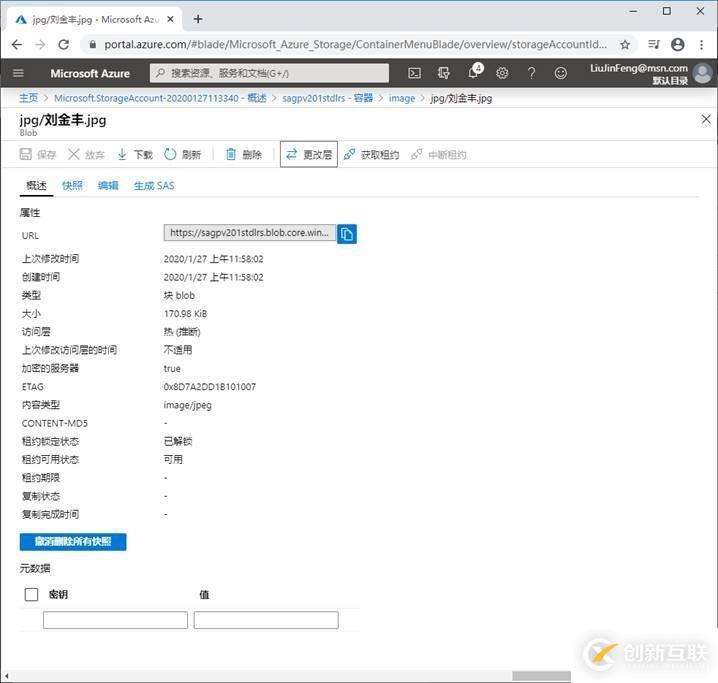Go forward in the browser
Viewport: 718px width, 683px height.
click(x=40, y=44)
